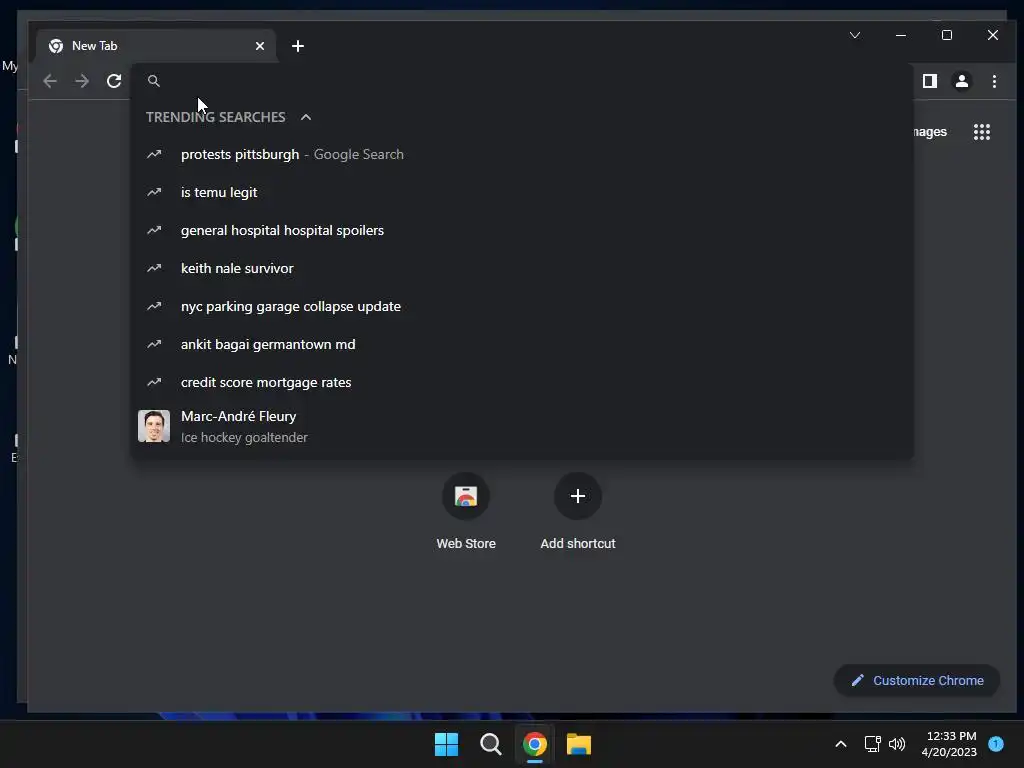The height and width of the screenshot is (768, 1024).
Task: Open notification badge in taskbar
Action: pyautogui.click(x=996, y=744)
